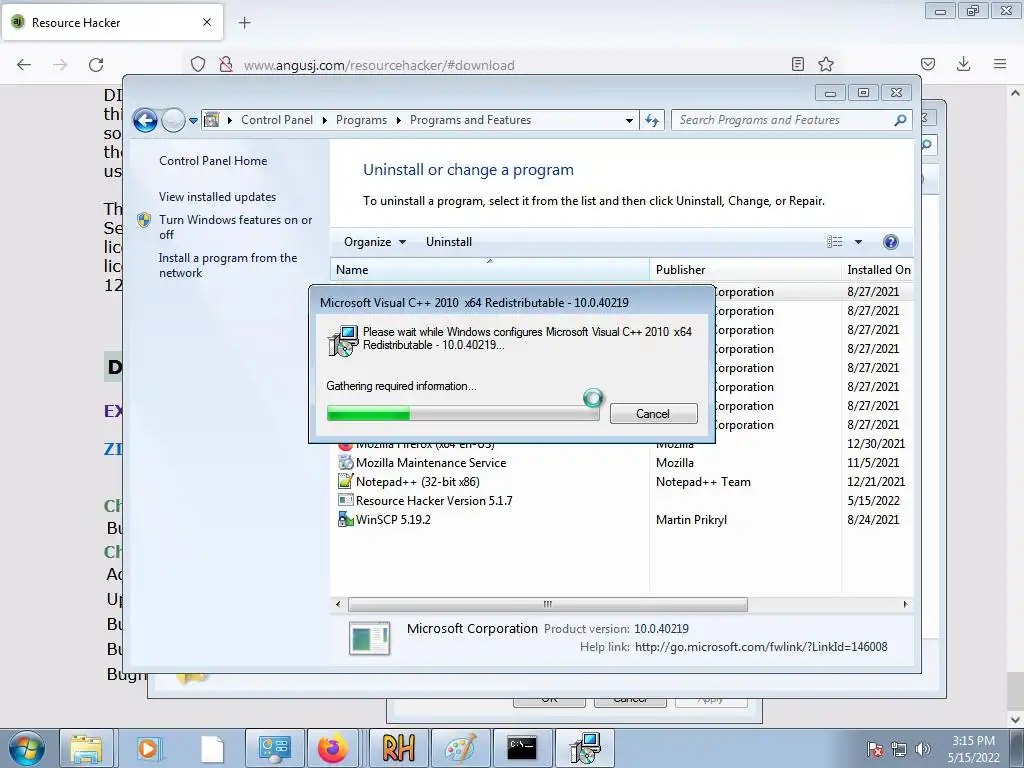Screen dimensions: 1024x768
Task: Open Install a program from the network
Action: point(228,265)
